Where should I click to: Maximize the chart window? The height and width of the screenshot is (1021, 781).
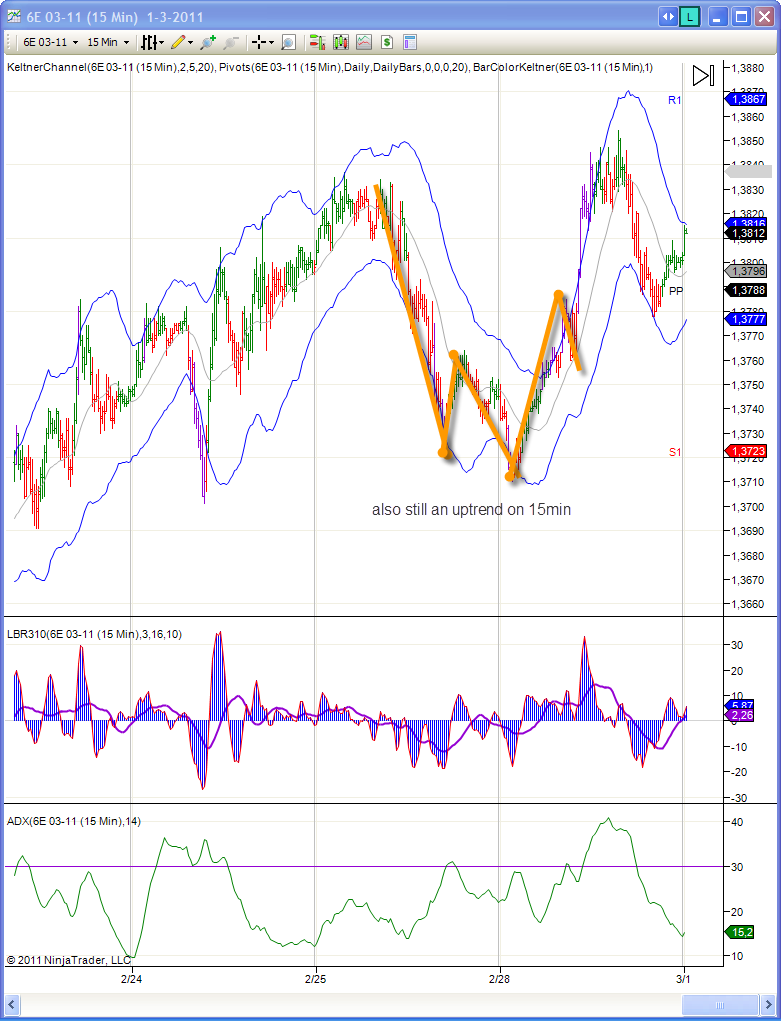(741, 17)
